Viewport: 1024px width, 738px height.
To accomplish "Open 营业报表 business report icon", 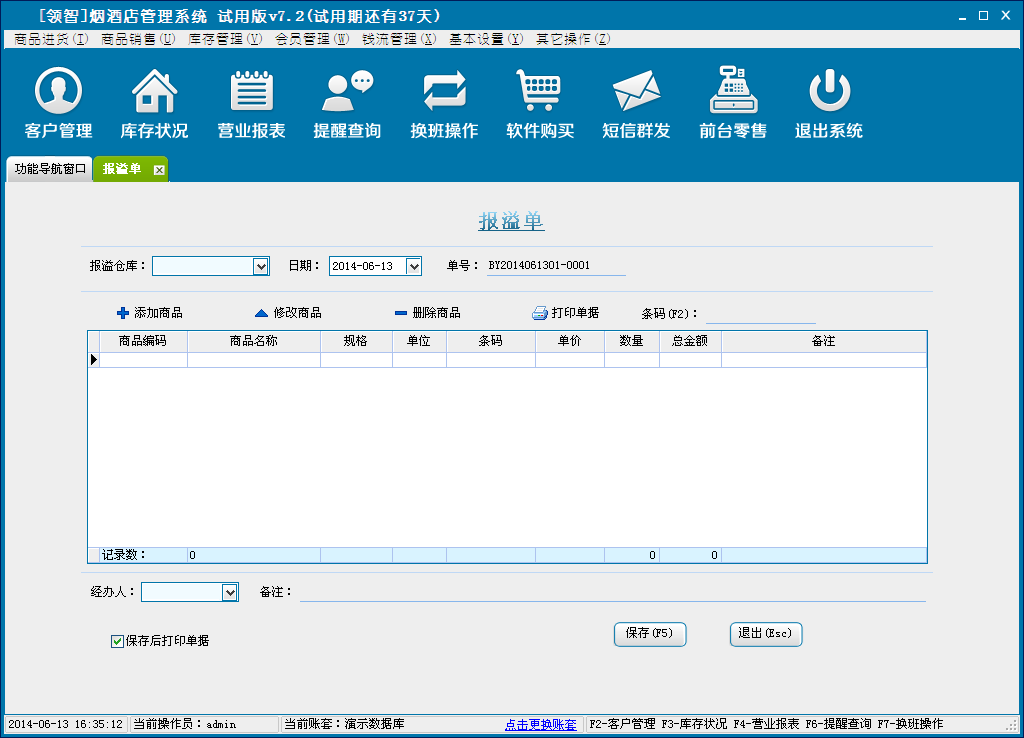I will point(251,92).
